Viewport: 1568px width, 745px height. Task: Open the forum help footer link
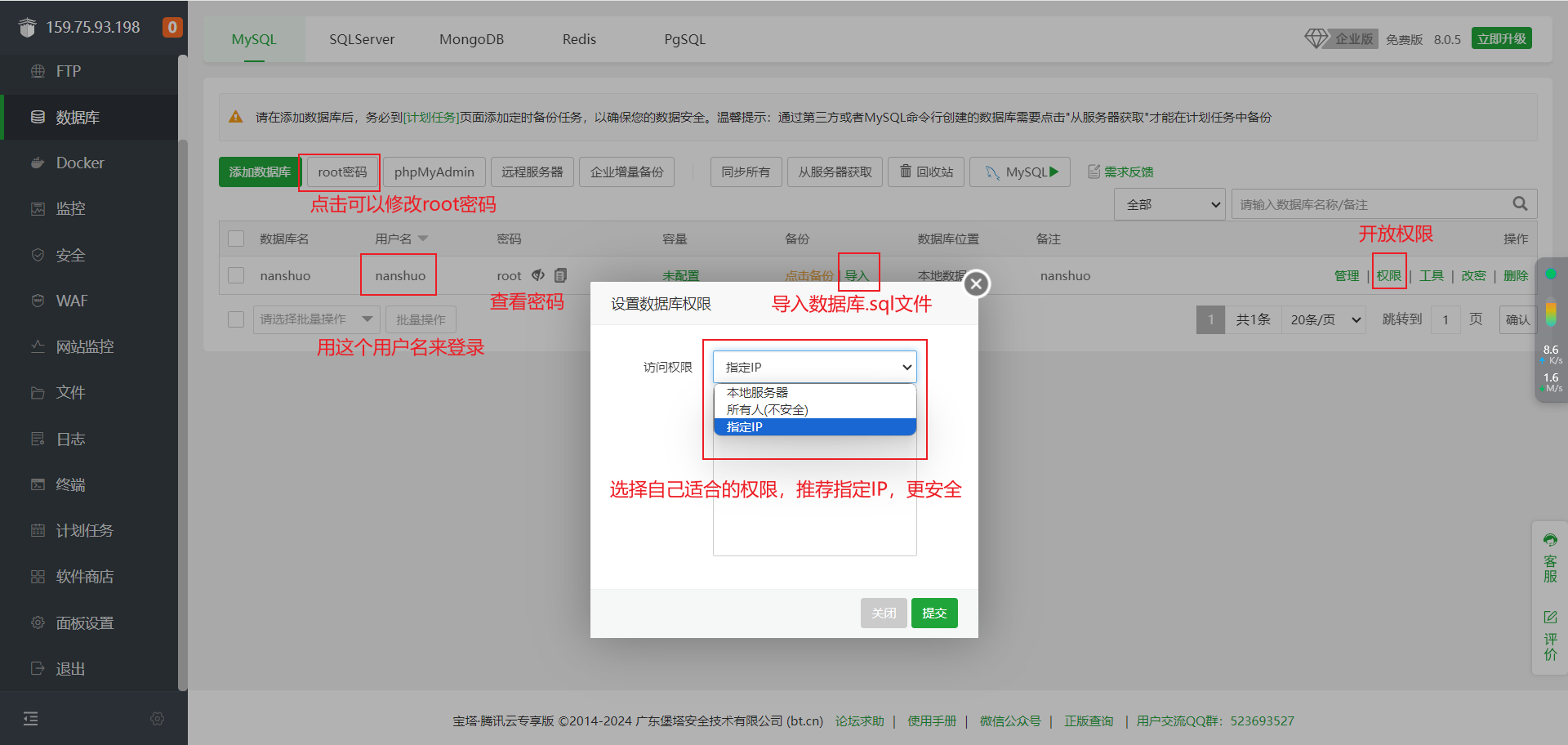(859, 720)
